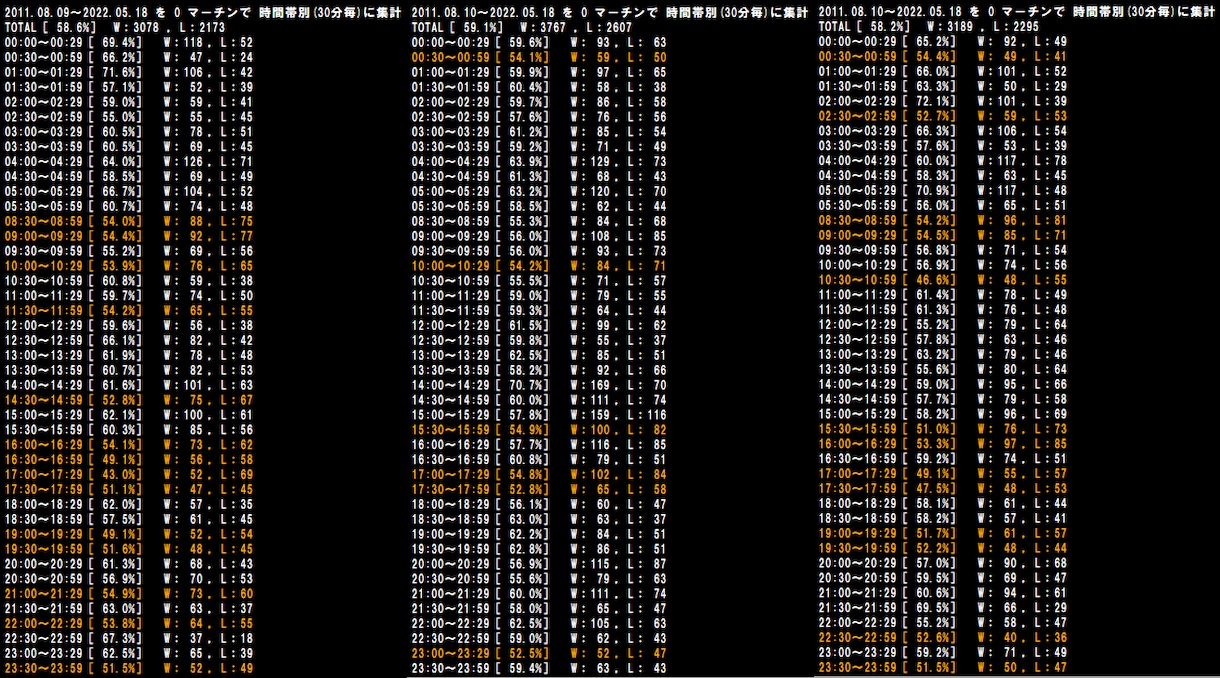
Task: Select the 21:30~21:59 row showing 69.5%
Action: (x=943, y=608)
